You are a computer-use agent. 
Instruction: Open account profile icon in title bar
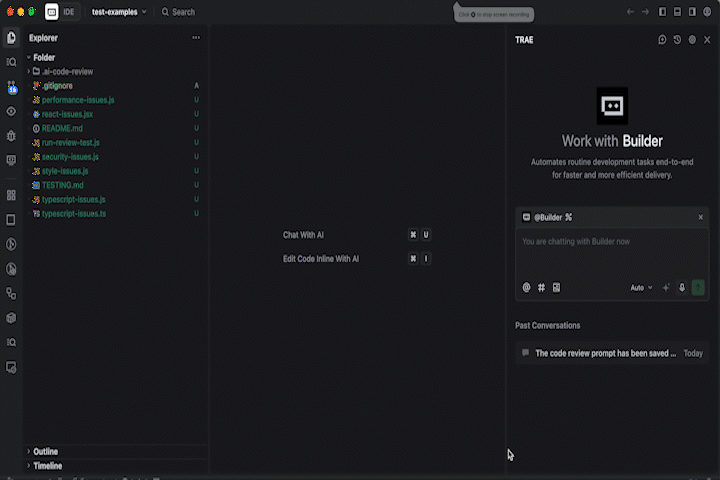[707, 12]
